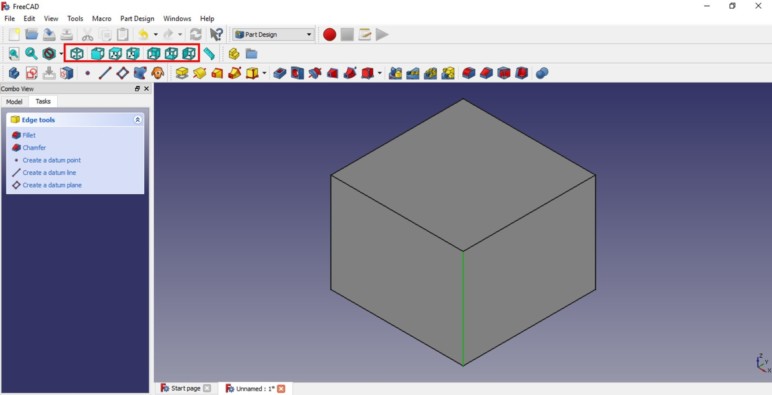Click the Open document folder icon
772x395 pixels.
point(32,34)
